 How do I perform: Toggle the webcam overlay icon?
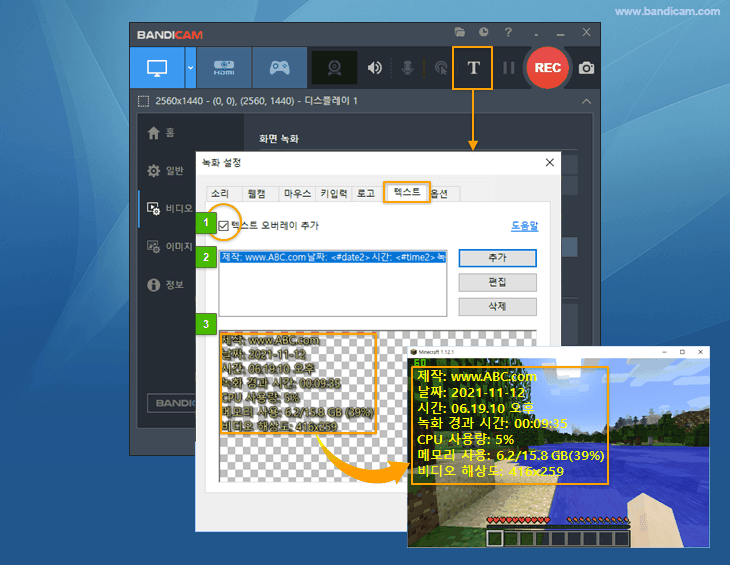(334, 68)
